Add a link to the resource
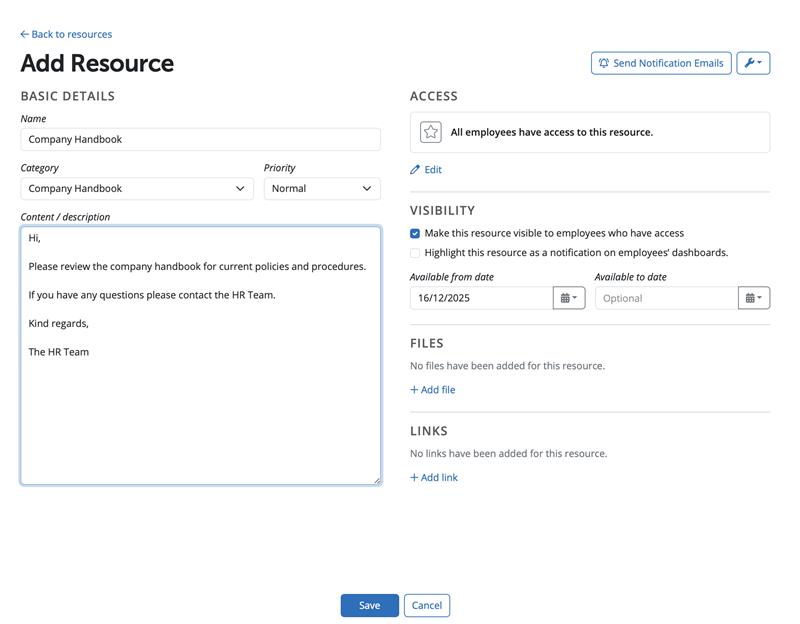 pos(434,478)
